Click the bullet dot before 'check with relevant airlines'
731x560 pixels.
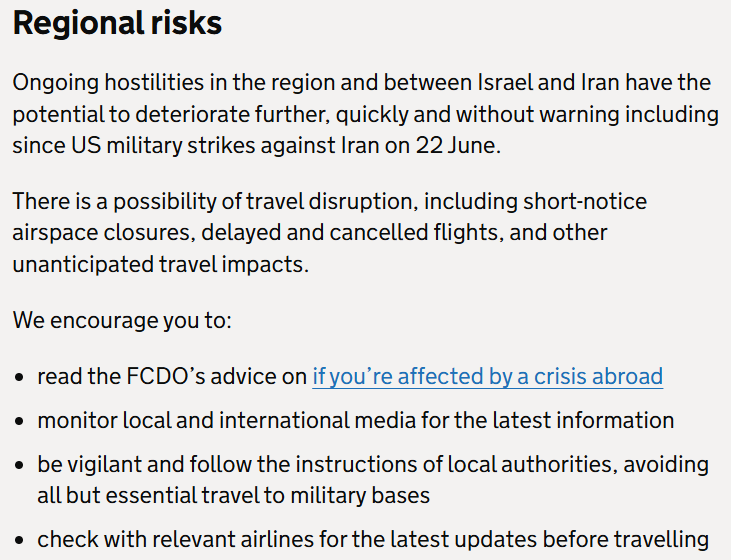[19, 540]
